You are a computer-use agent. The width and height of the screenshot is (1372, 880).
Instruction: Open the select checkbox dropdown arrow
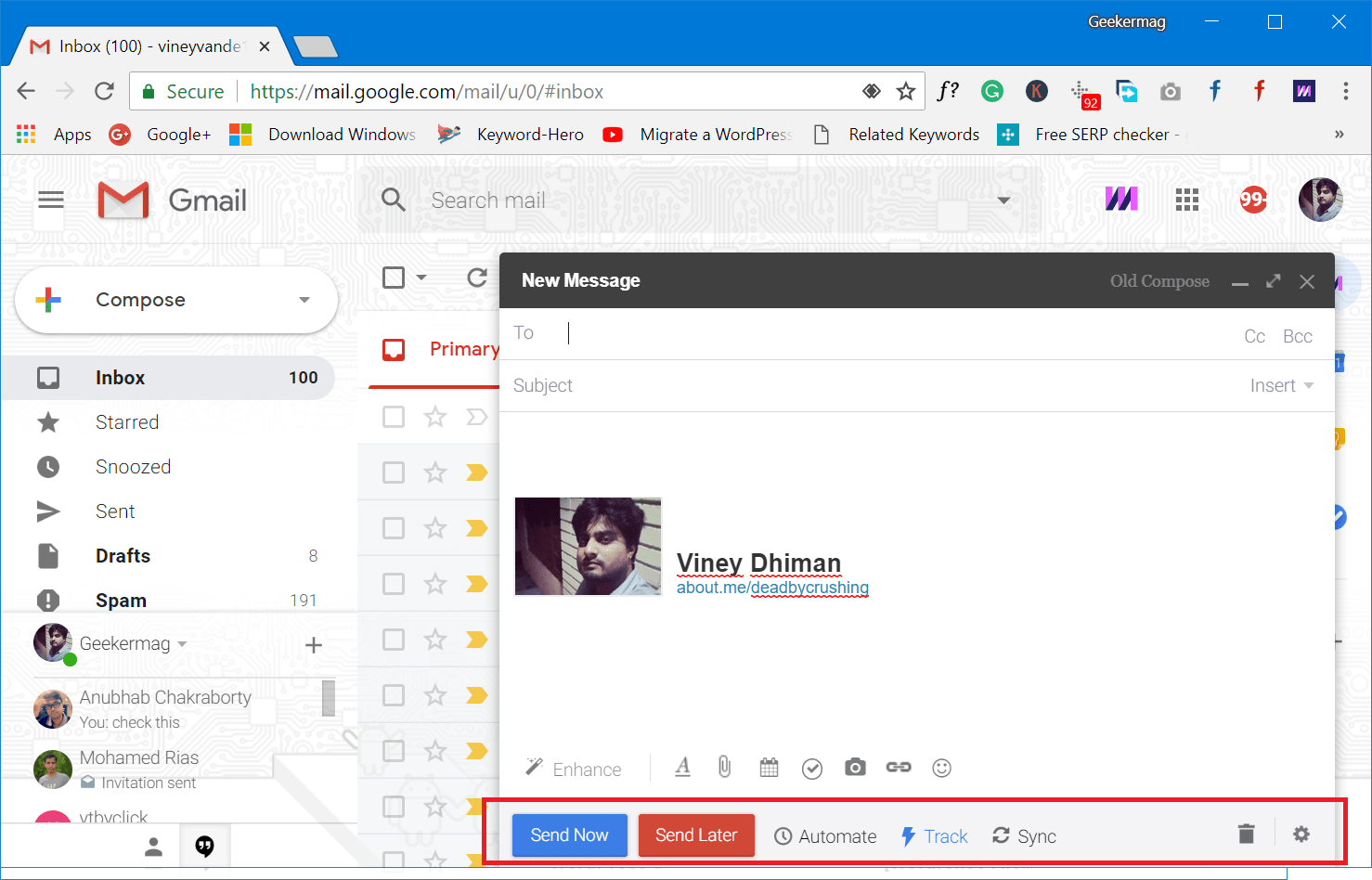[x=421, y=278]
